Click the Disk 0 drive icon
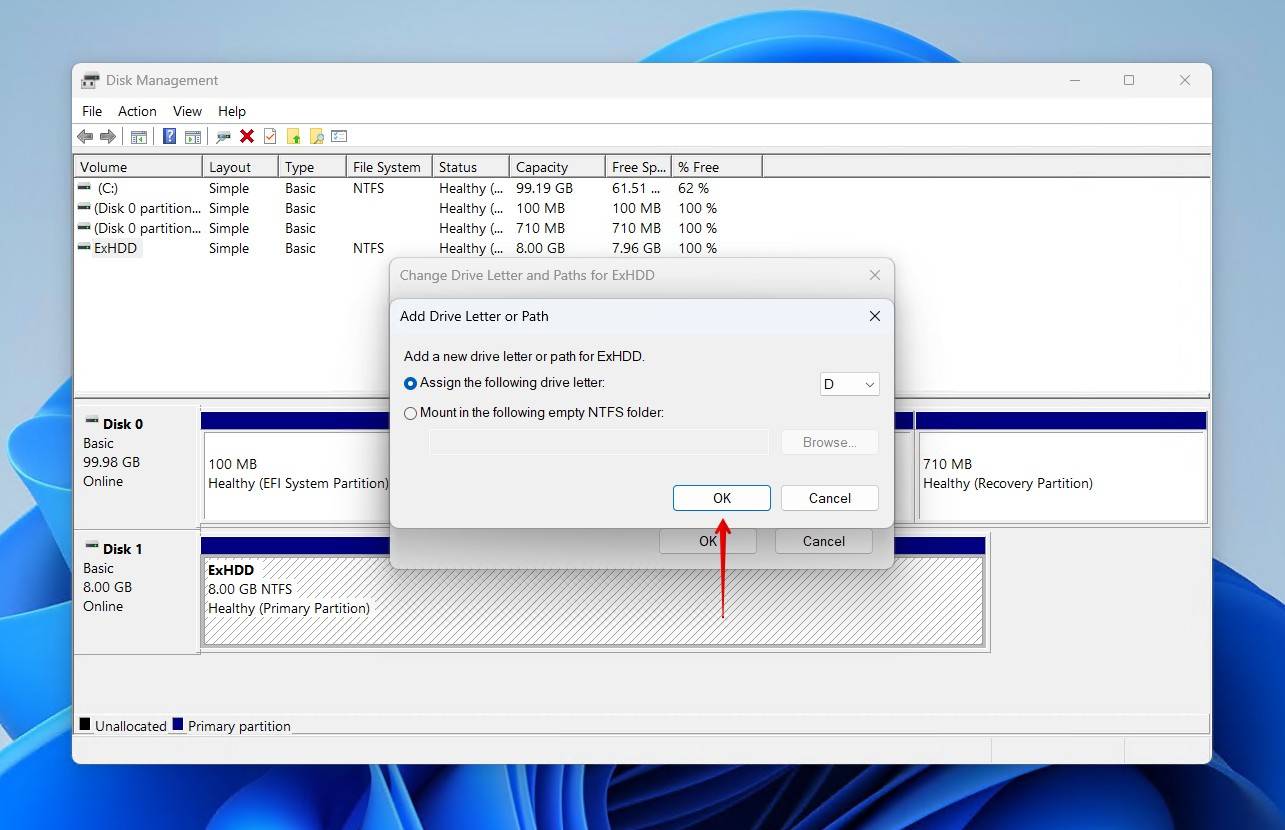The width and height of the screenshot is (1285, 830). (x=92, y=422)
